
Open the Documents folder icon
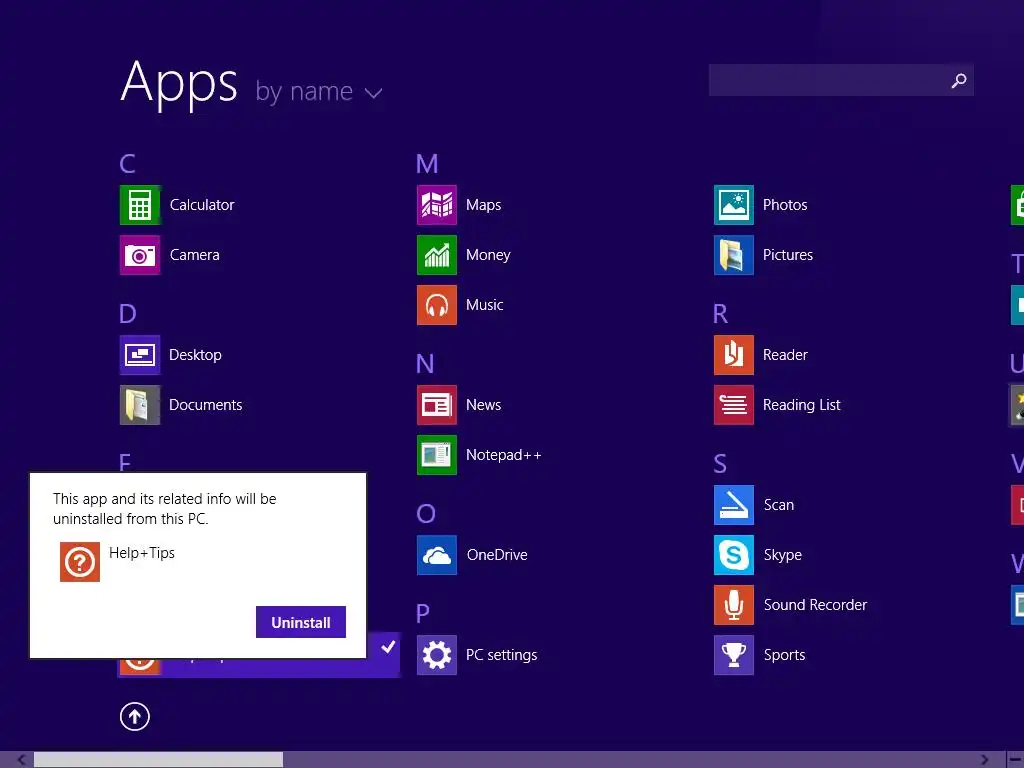pos(140,405)
